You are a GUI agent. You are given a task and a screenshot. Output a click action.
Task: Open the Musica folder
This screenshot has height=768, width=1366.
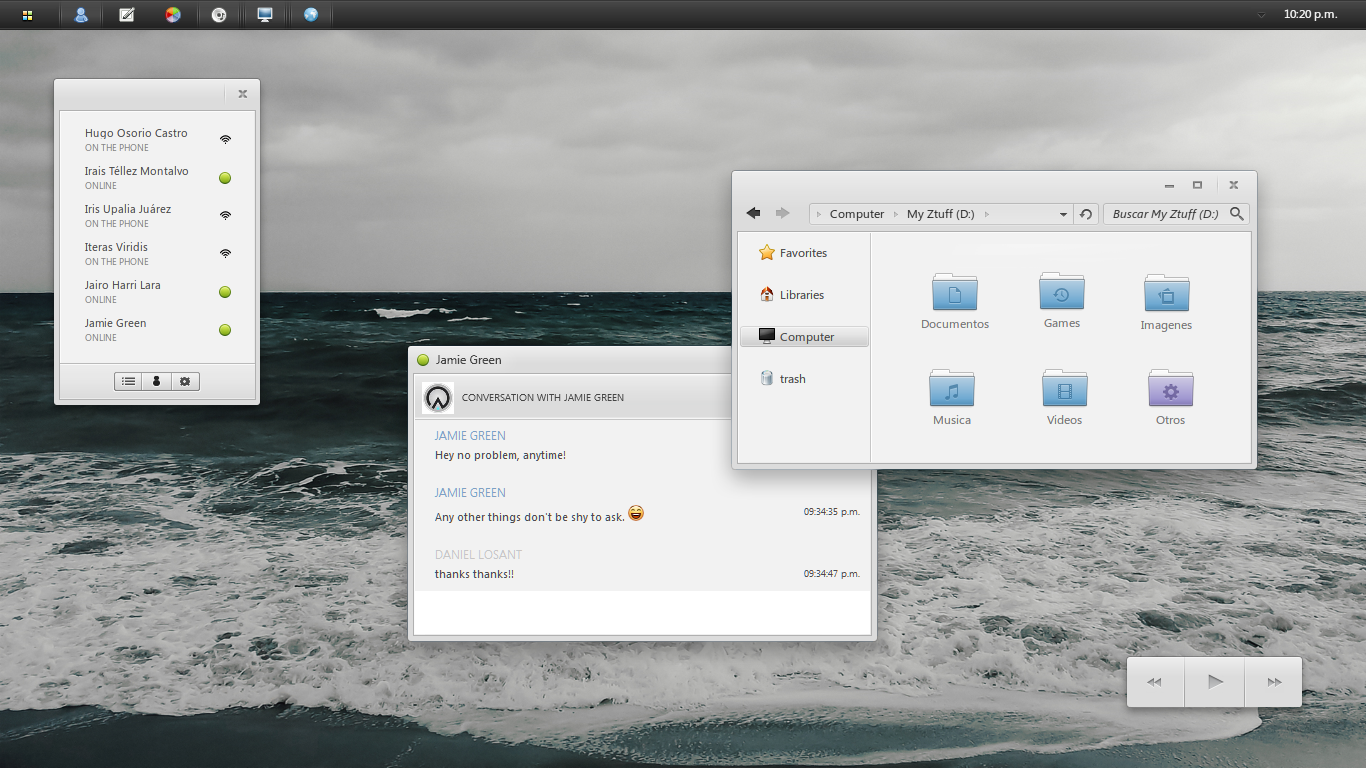pos(952,397)
